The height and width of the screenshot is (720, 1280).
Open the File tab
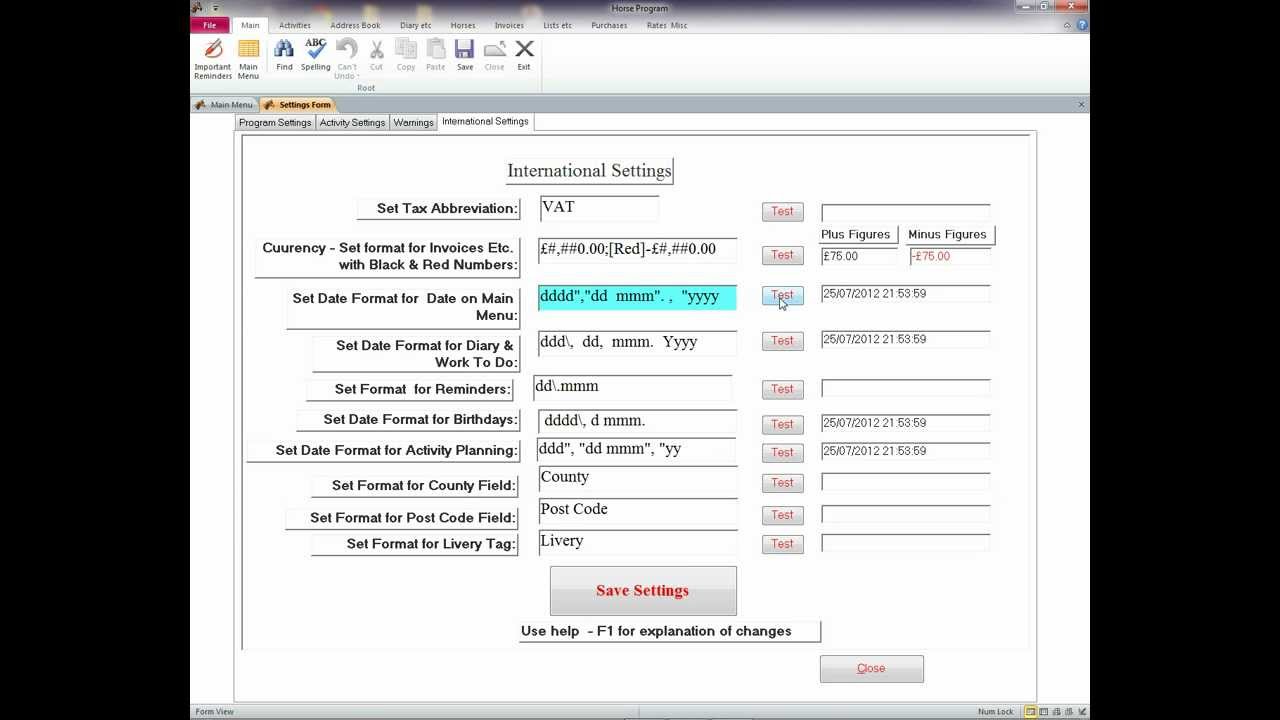(x=210, y=25)
